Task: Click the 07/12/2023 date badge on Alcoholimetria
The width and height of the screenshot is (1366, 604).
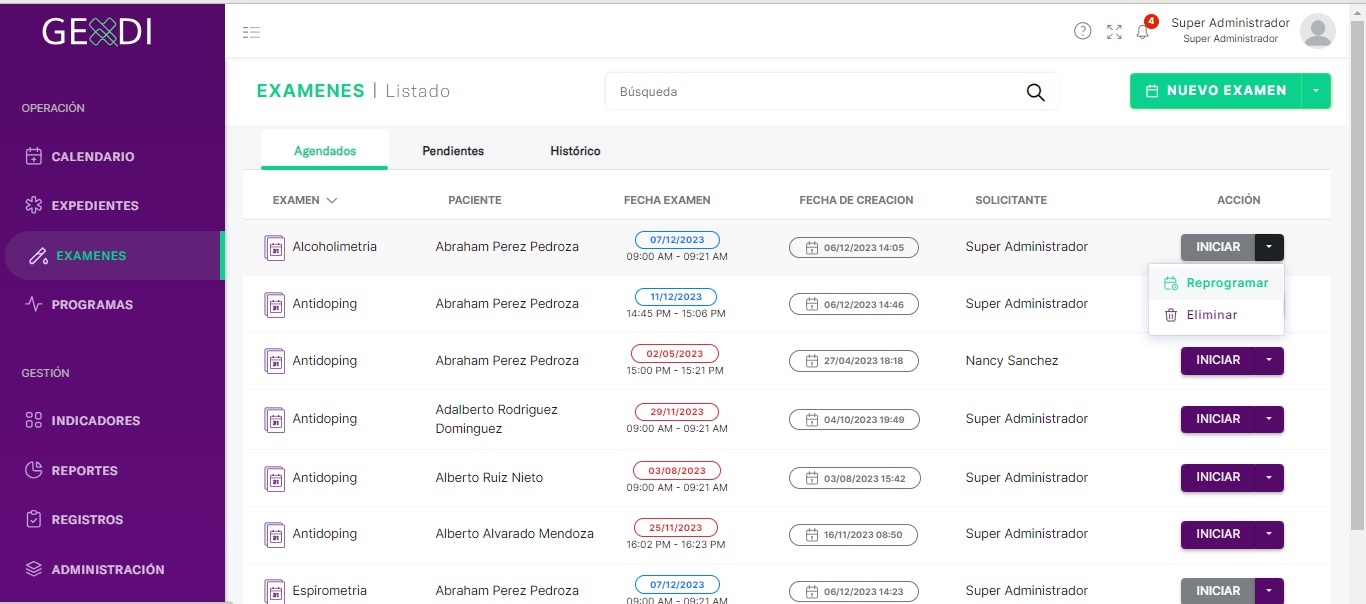Action: (677, 240)
